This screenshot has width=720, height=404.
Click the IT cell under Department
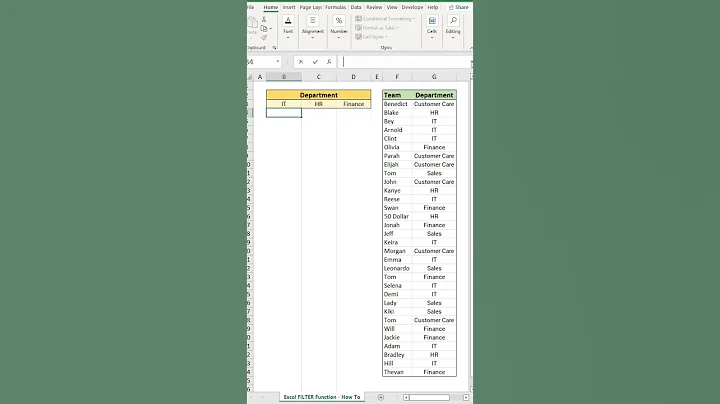[x=284, y=104]
